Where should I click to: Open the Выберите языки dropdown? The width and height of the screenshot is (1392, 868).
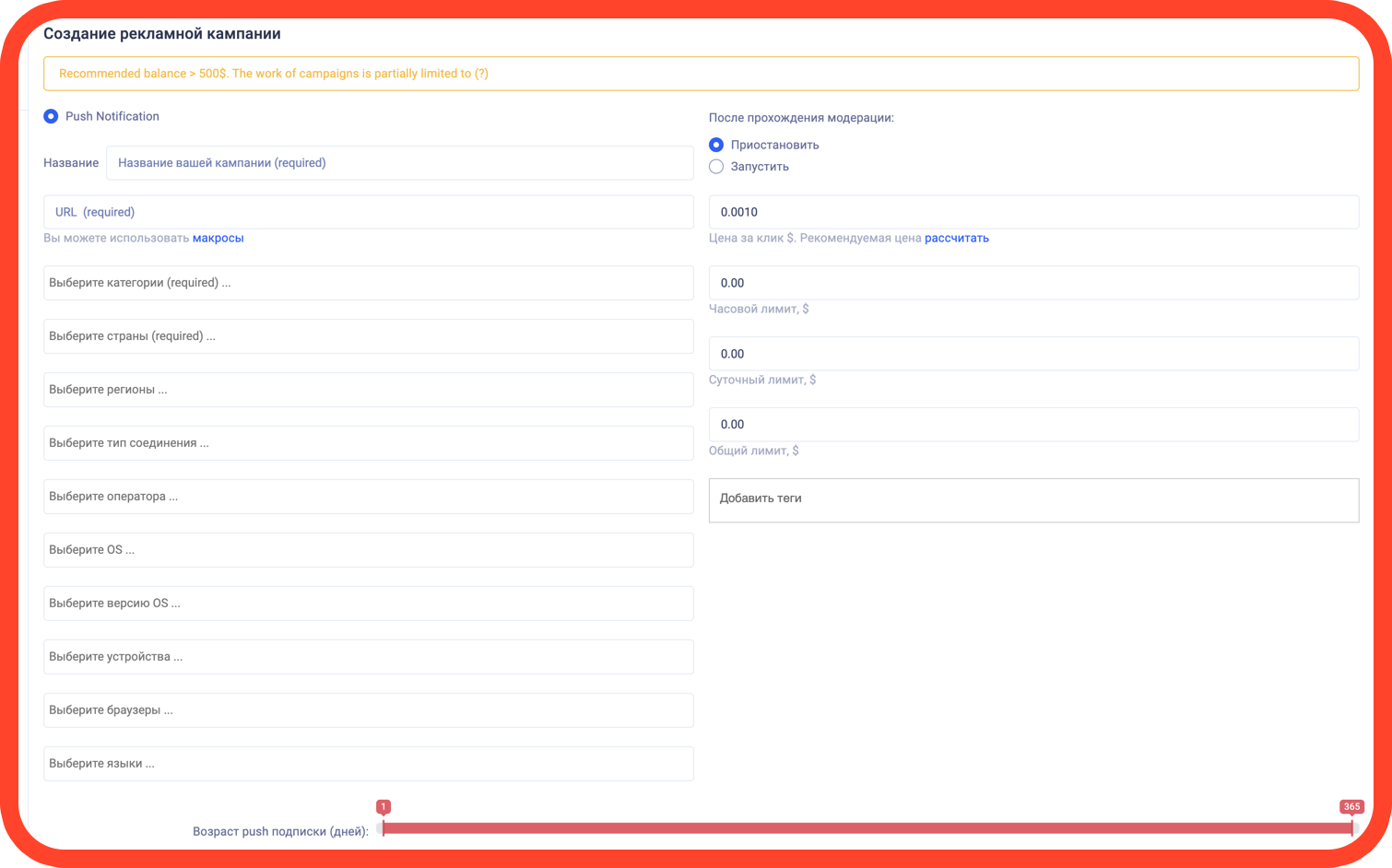(369, 764)
